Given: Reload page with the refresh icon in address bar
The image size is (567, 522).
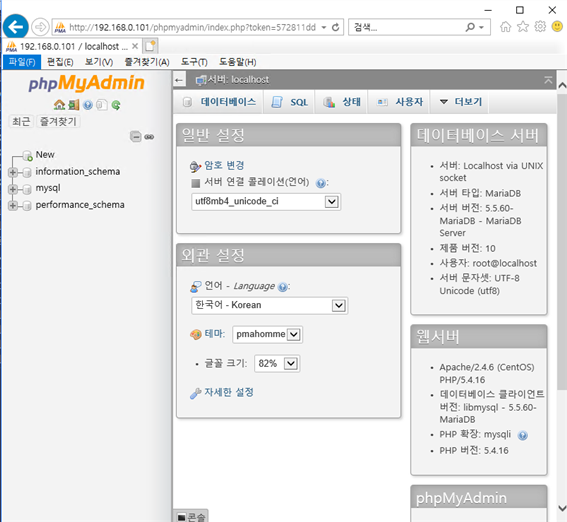Looking at the screenshot, I should pyautogui.click(x=336, y=27).
